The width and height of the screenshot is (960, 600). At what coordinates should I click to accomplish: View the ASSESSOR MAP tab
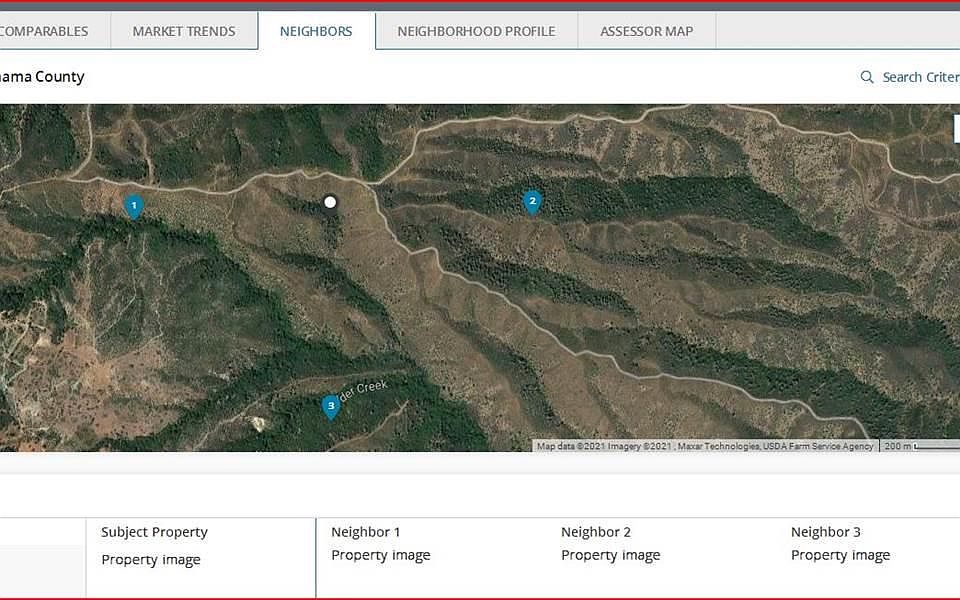pos(645,31)
